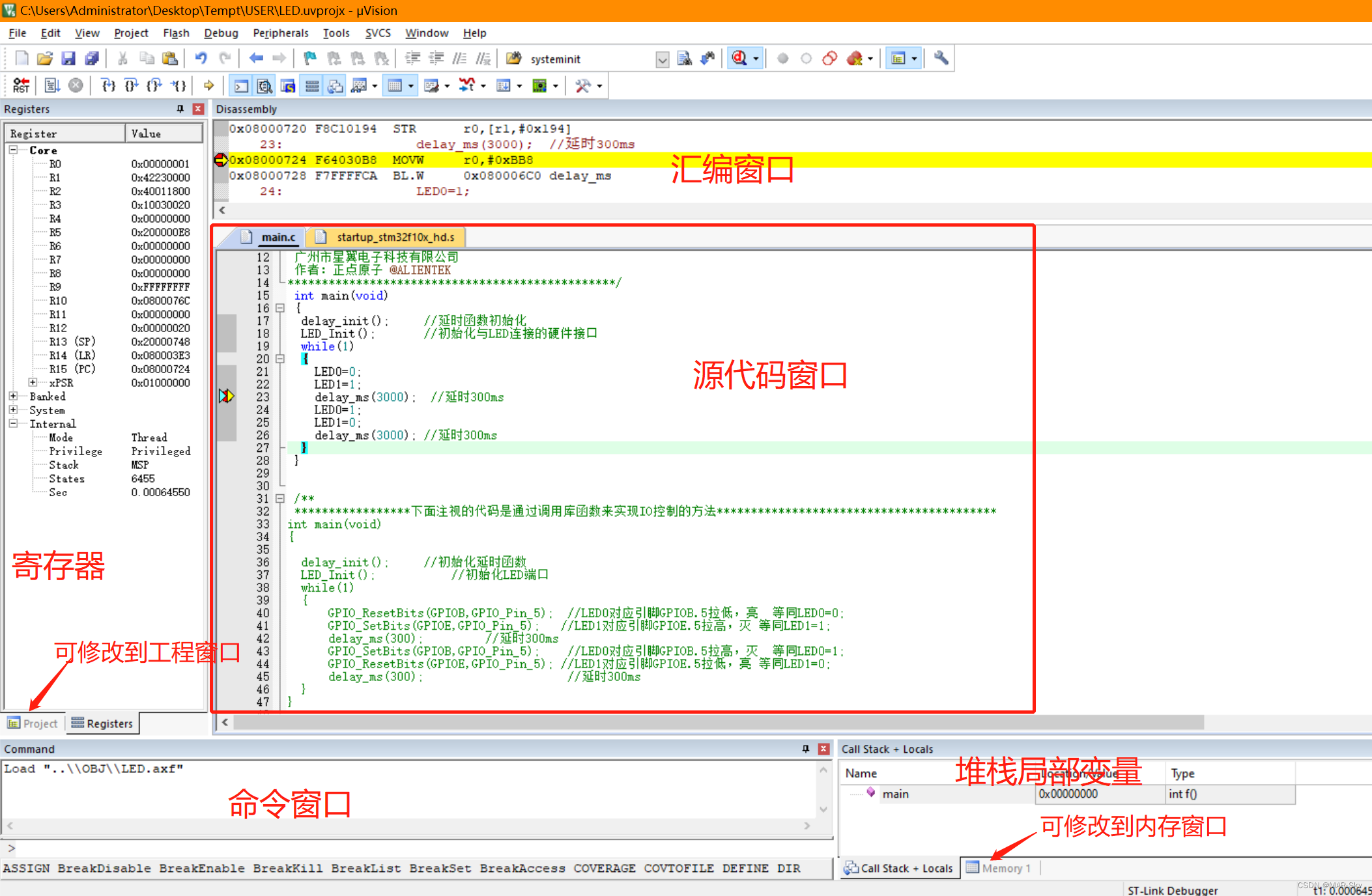Open the Toolbox dropdown arrow
The height and width of the screenshot is (896, 1372).
tap(599, 85)
